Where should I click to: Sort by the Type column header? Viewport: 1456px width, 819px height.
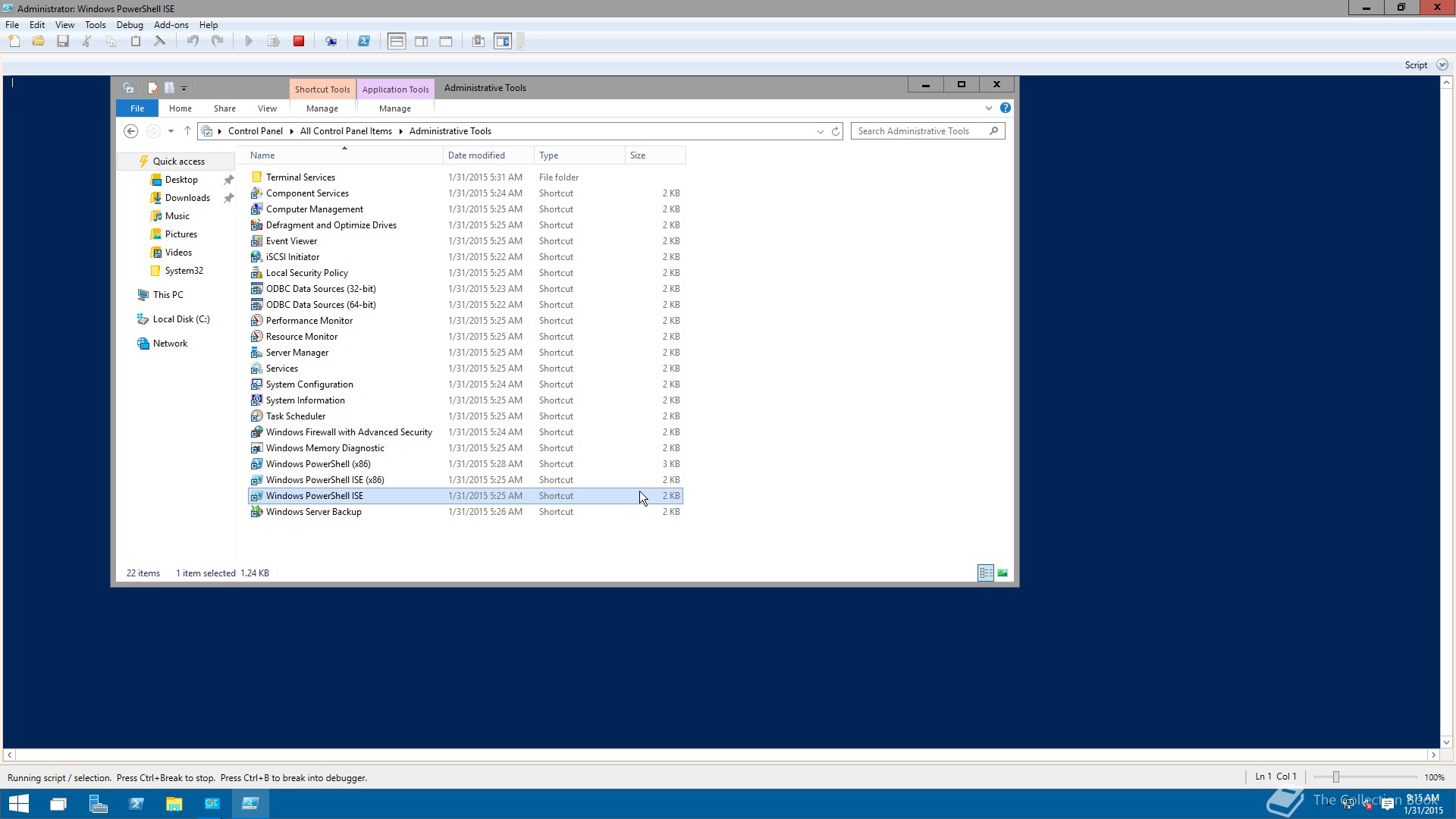point(579,155)
